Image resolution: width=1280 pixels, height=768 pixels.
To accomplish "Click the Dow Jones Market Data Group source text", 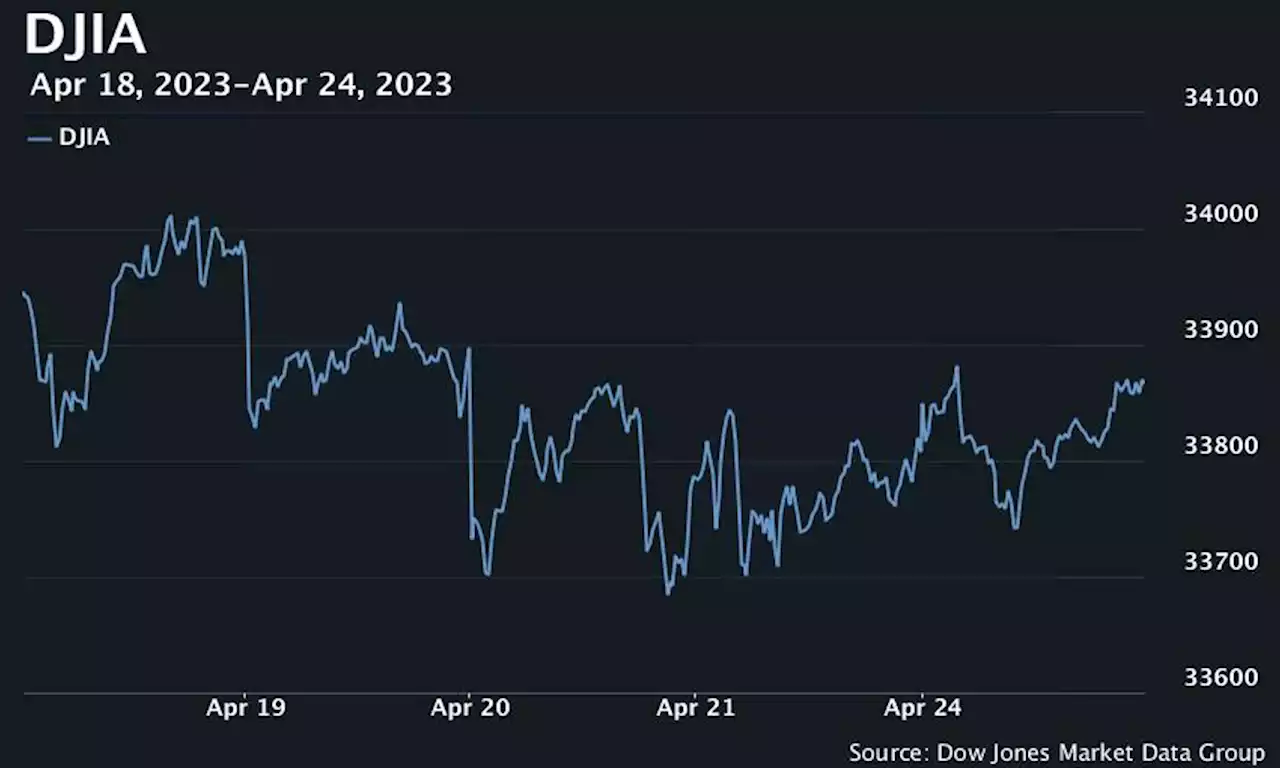I will tap(1057, 752).
